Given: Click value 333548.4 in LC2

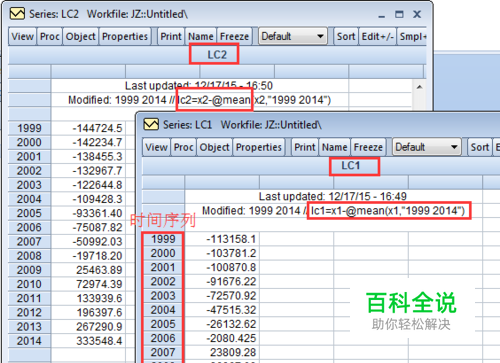Looking at the screenshot, I should coord(99,341).
